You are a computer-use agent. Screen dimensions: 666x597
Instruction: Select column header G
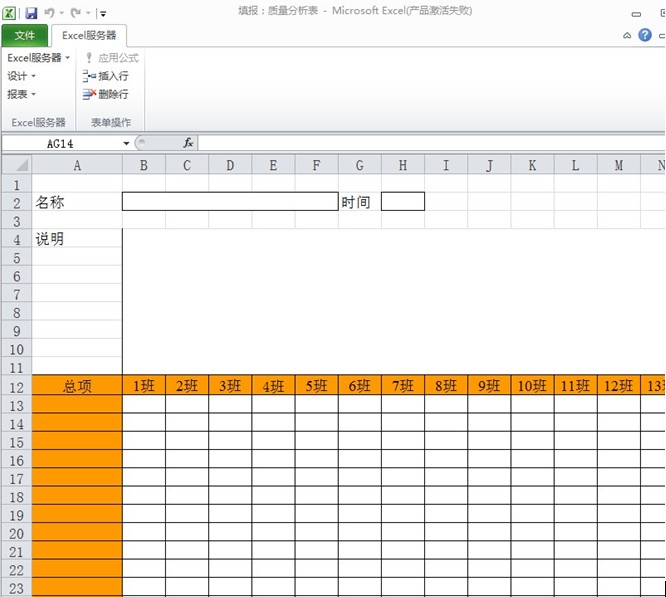pyautogui.click(x=359, y=165)
